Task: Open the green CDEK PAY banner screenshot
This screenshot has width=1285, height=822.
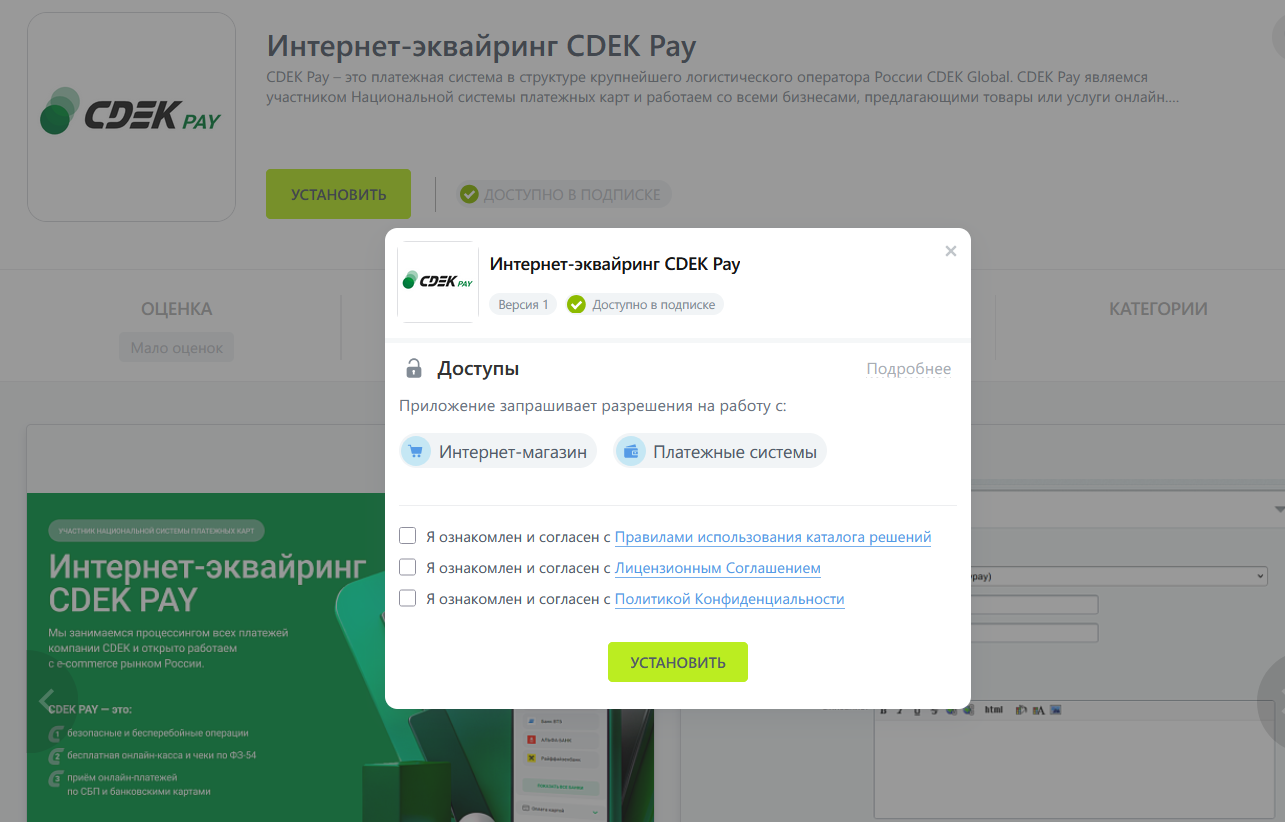Action: (340, 657)
